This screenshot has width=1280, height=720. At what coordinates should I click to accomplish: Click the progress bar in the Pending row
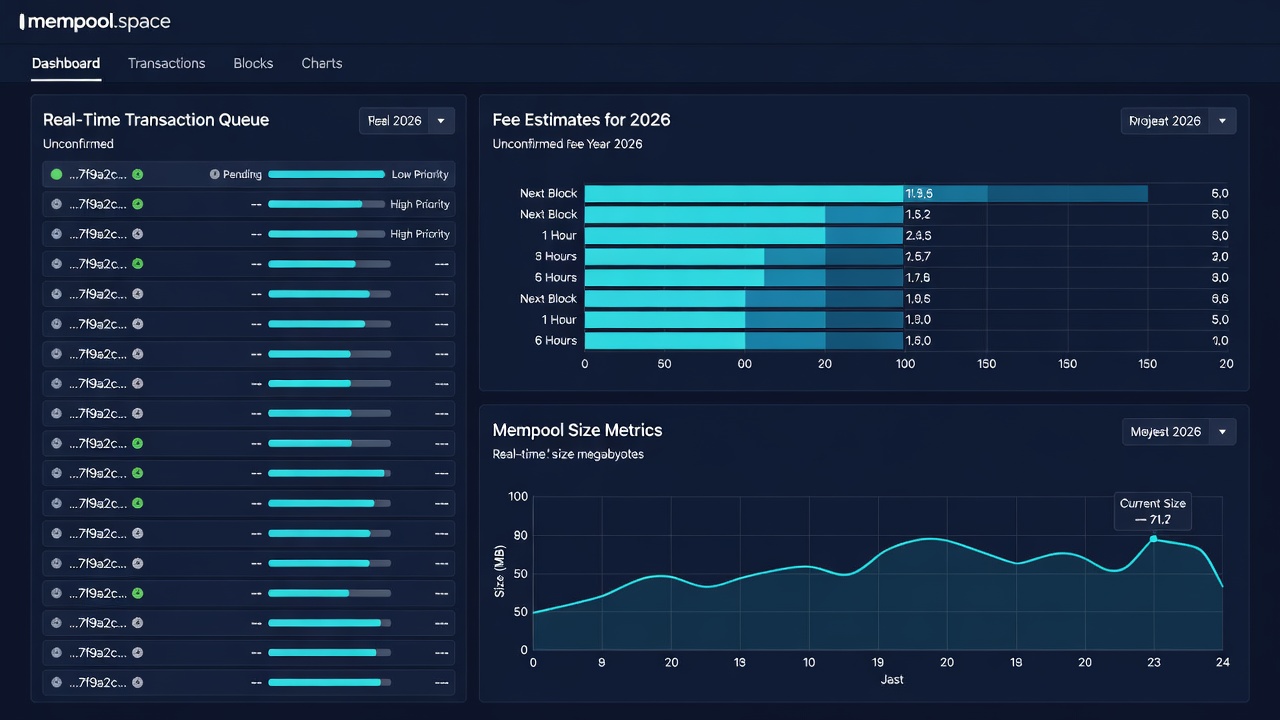326,174
